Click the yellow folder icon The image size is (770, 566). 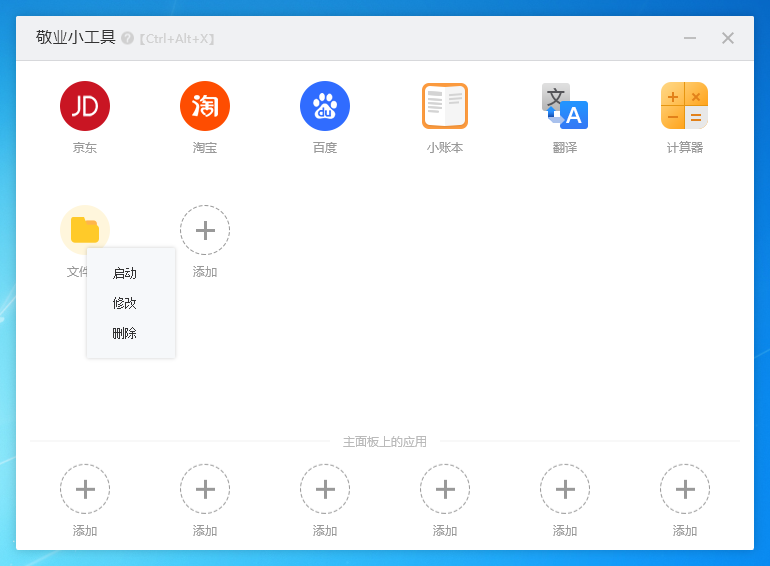coord(85,229)
